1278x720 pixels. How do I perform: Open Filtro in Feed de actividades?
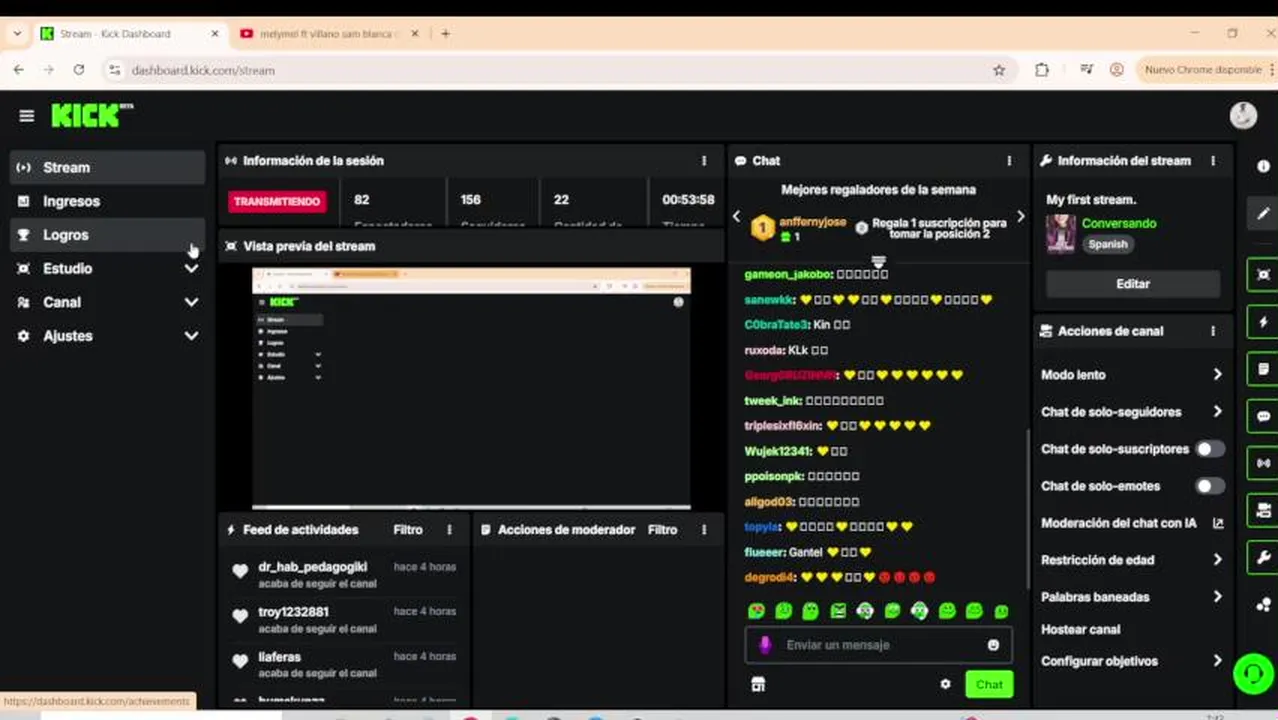408,530
